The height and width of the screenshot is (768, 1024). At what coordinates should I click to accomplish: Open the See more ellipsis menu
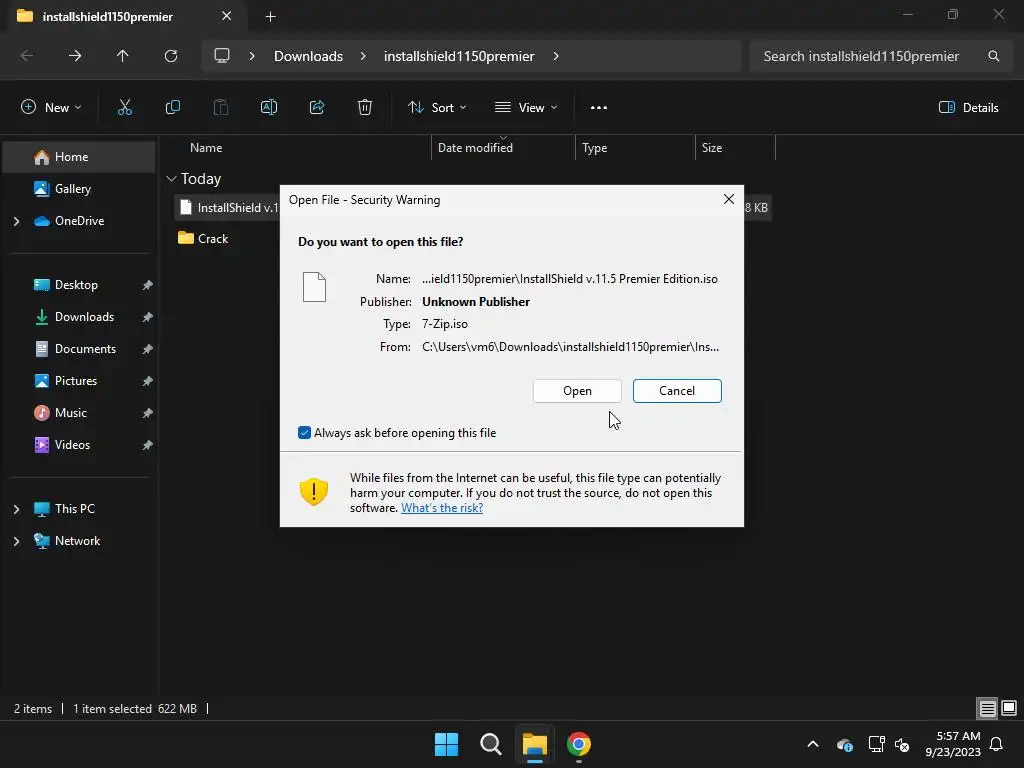599,108
